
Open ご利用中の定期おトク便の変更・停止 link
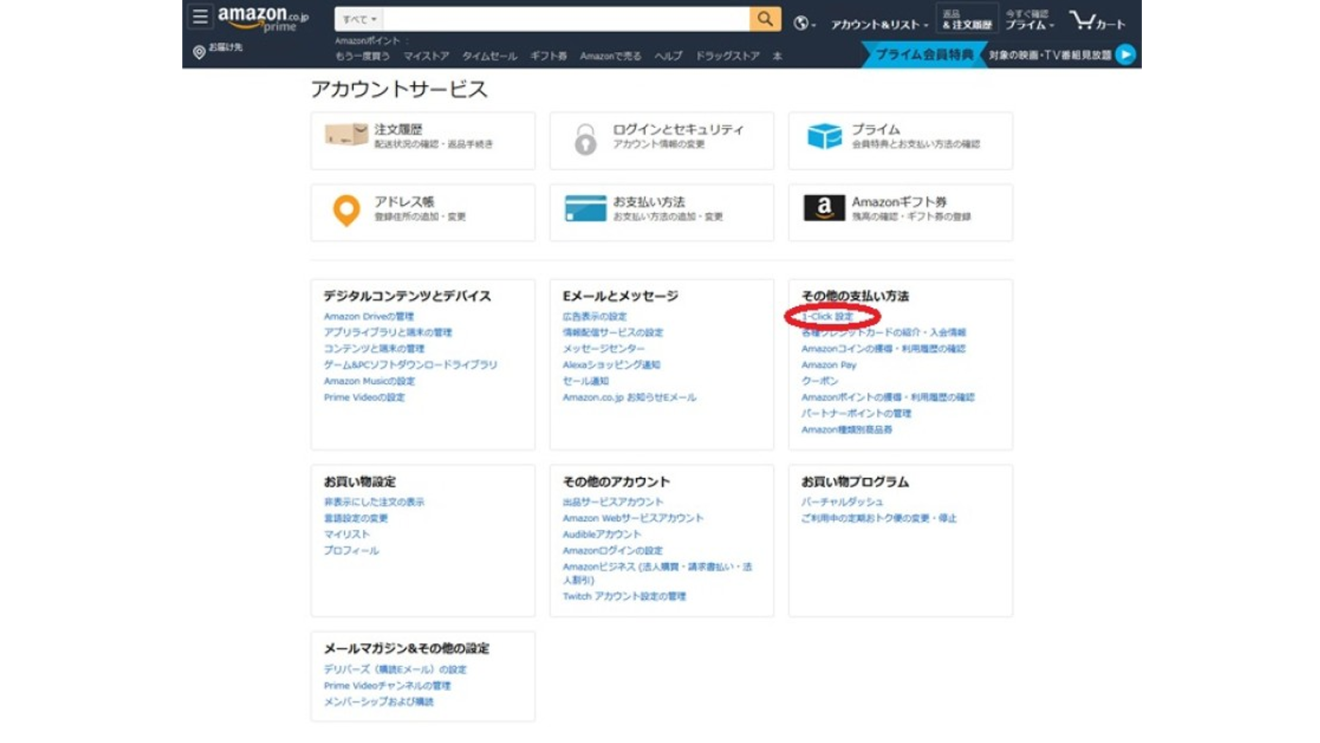879,518
